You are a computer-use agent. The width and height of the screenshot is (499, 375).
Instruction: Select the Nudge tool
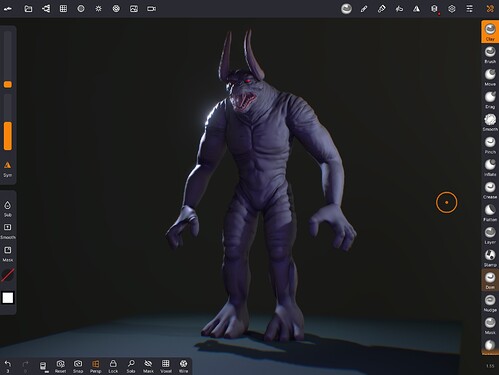click(x=490, y=303)
